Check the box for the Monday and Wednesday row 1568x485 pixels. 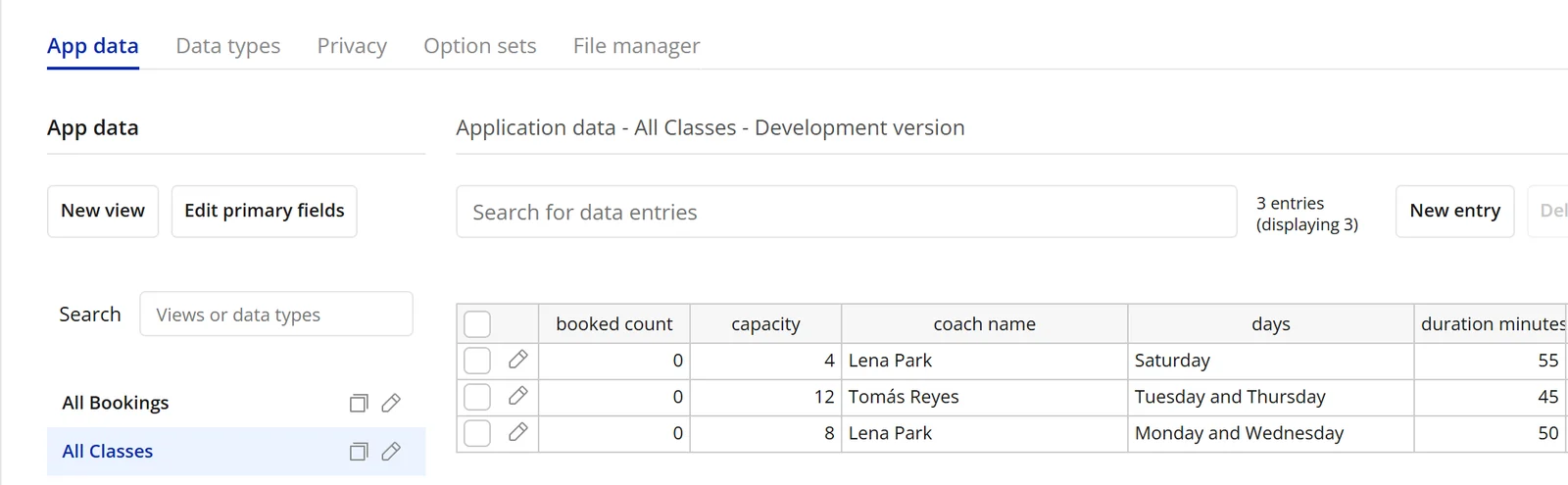pos(477,433)
